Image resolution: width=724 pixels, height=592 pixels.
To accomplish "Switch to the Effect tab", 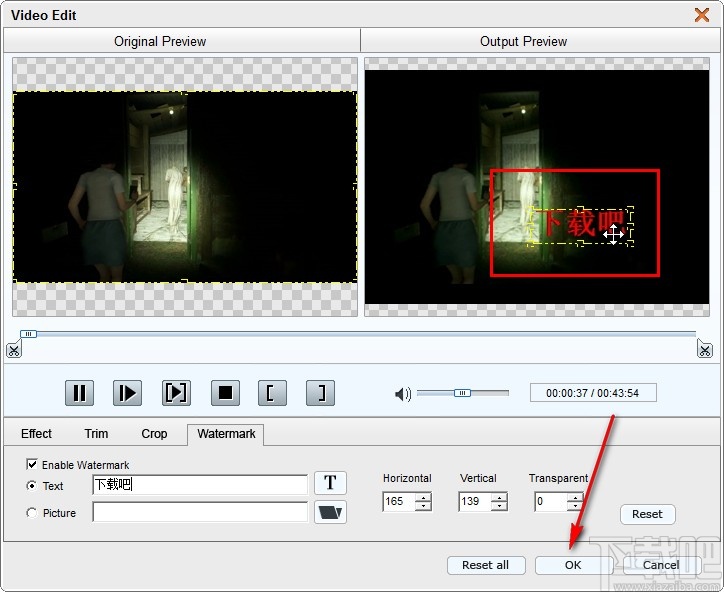I will pyautogui.click(x=36, y=434).
